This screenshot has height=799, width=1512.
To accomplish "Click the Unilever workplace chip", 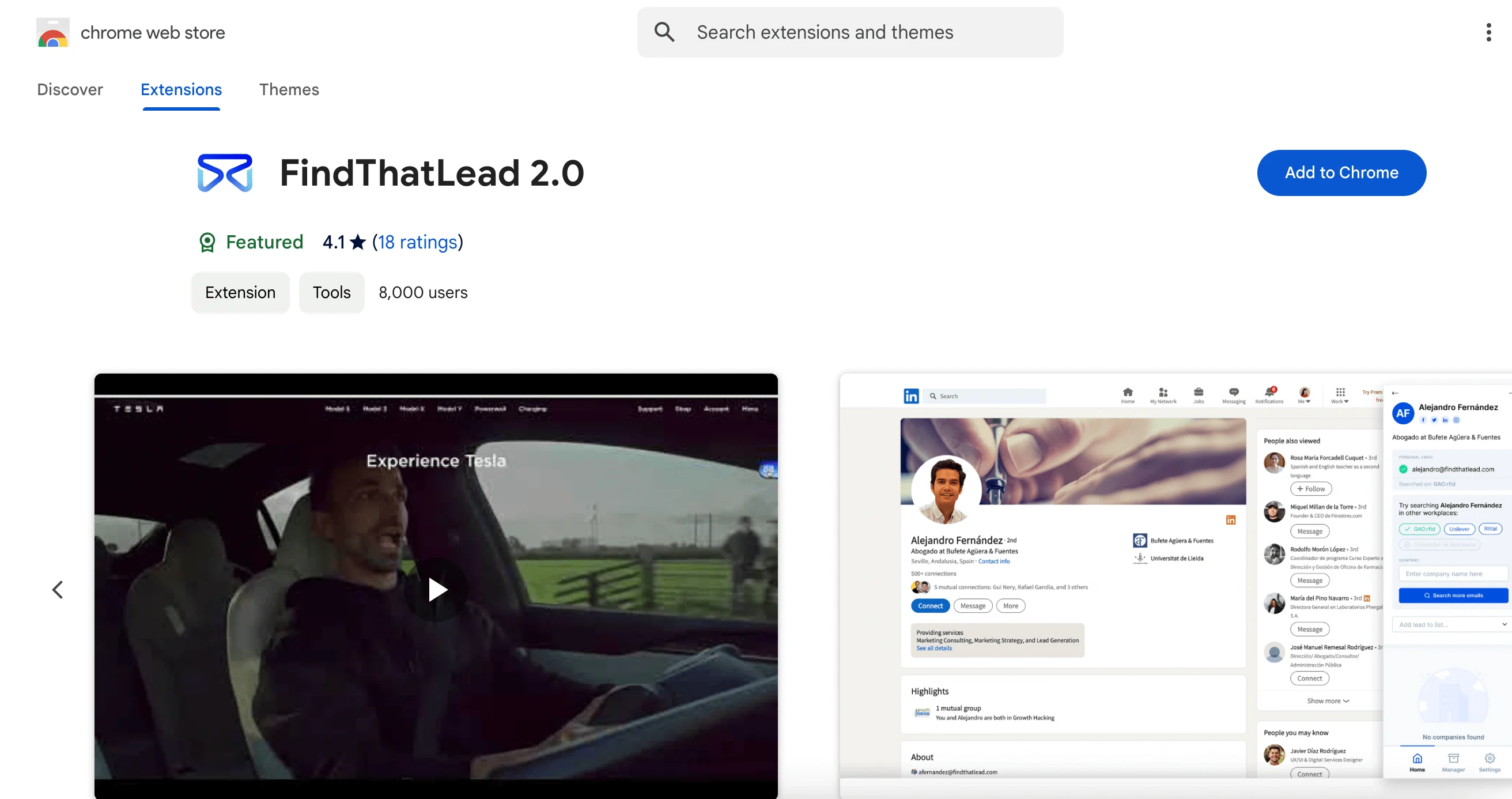I will [1459, 529].
